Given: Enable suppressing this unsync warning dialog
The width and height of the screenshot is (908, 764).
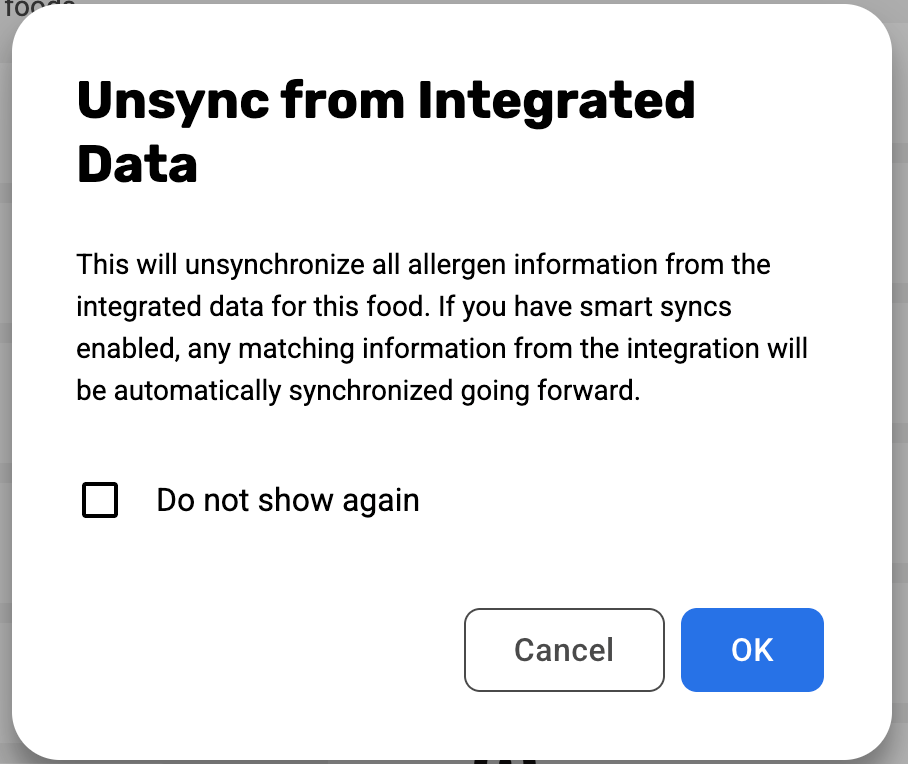Looking at the screenshot, I should (100, 500).
